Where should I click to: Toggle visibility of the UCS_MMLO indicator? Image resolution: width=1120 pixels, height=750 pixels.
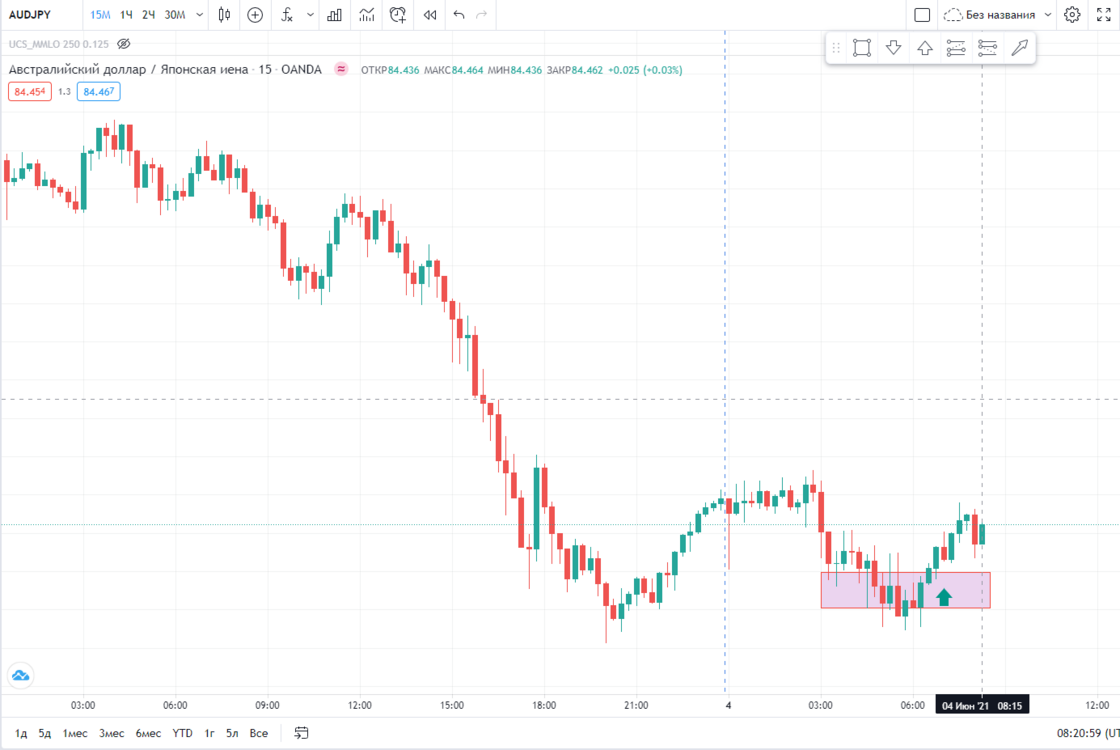click(124, 44)
